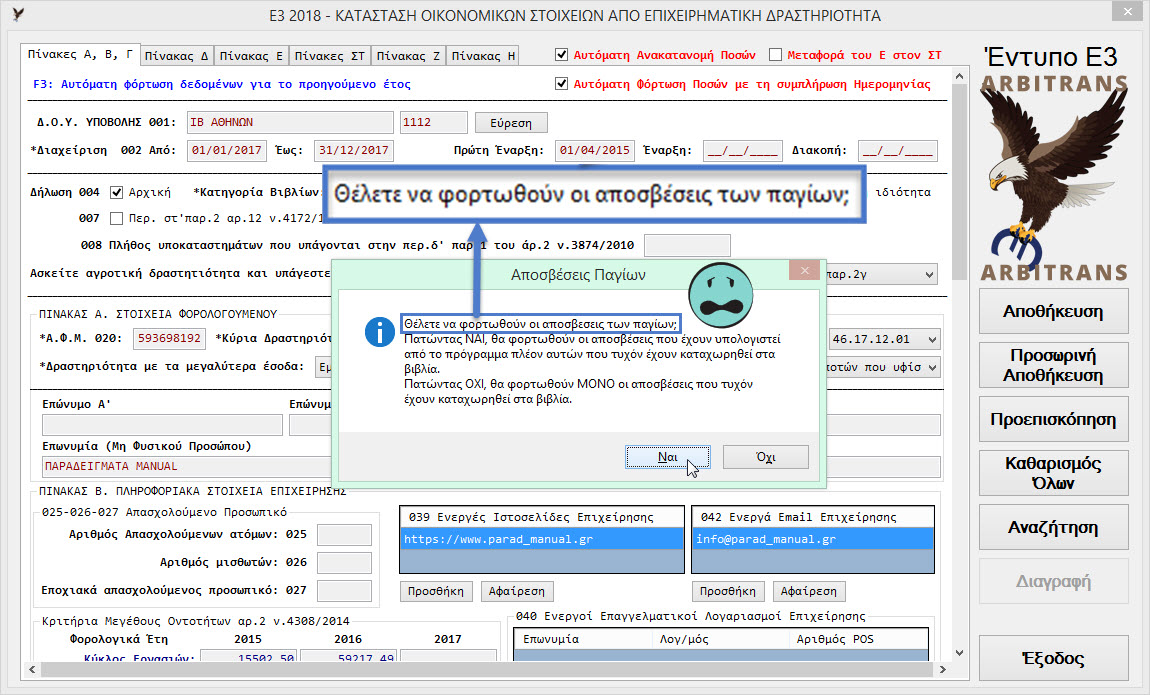Click the Αποθήκευση button
Viewport: 1150px width, 695px height.
coord(1053,312)
